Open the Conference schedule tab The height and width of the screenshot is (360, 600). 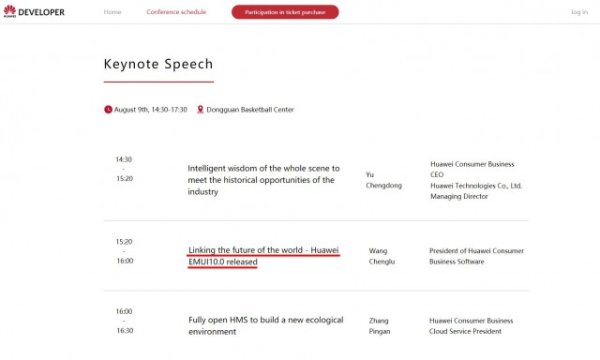coord(176,12)
